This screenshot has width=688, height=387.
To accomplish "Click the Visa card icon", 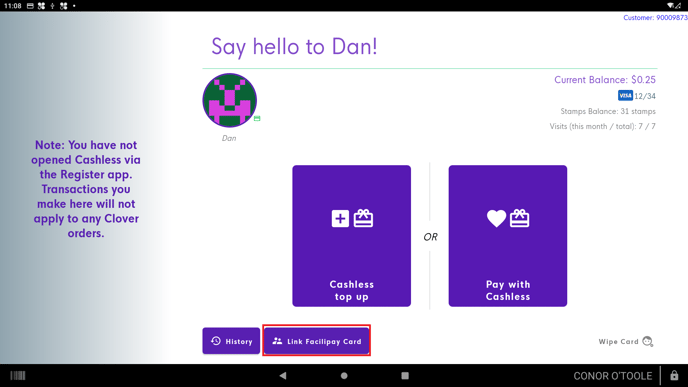I will [x=625, y=95].
